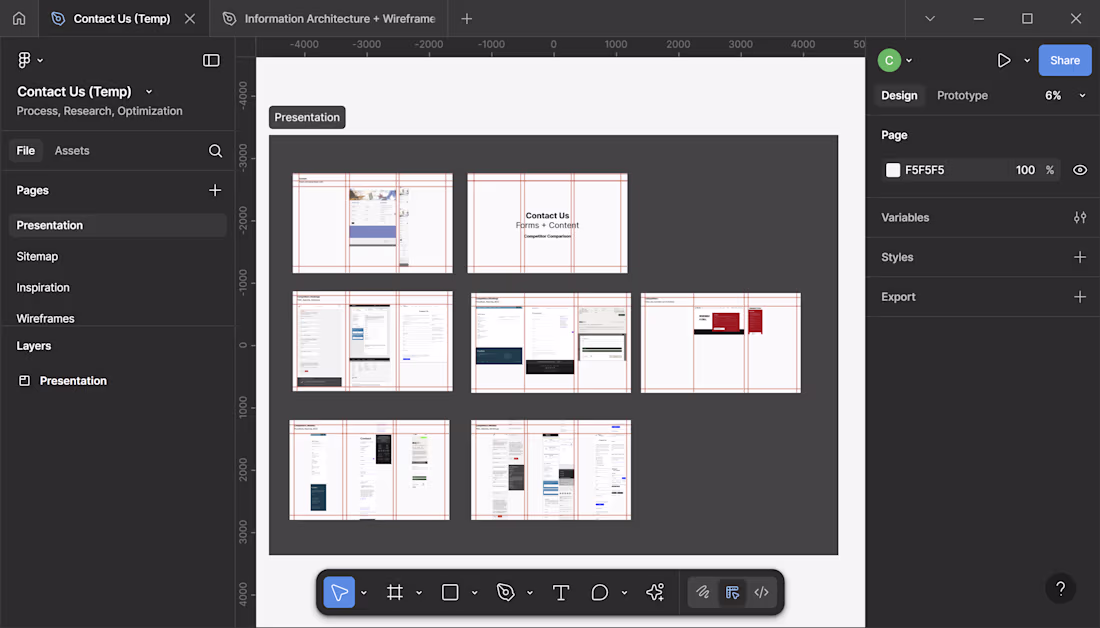Image resolution: width=1100 pixels, height=628 pixels.
Task: Open the Assets tab
Action: (72, 151)
